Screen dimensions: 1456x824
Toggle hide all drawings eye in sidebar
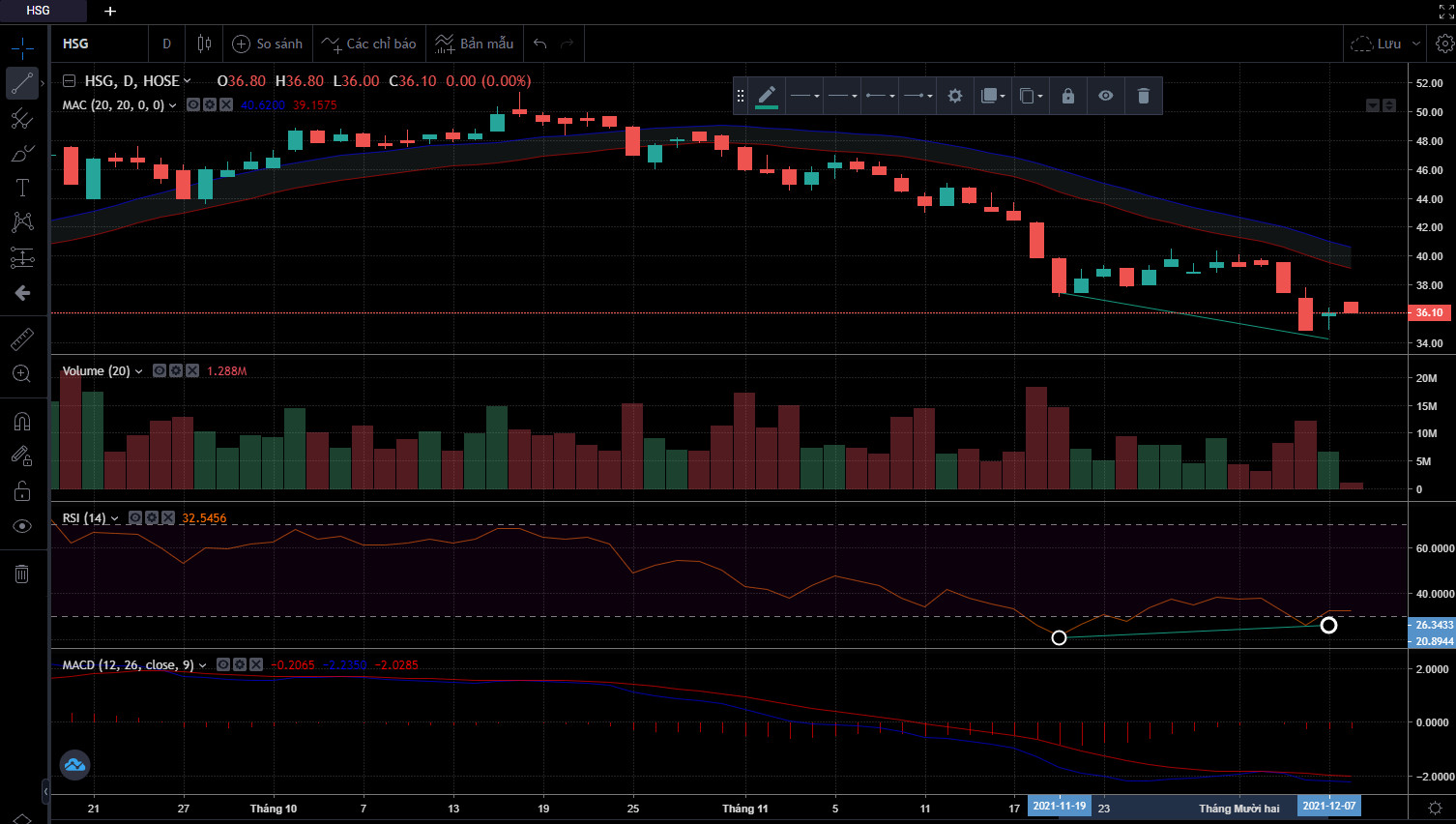pos(22,526)
